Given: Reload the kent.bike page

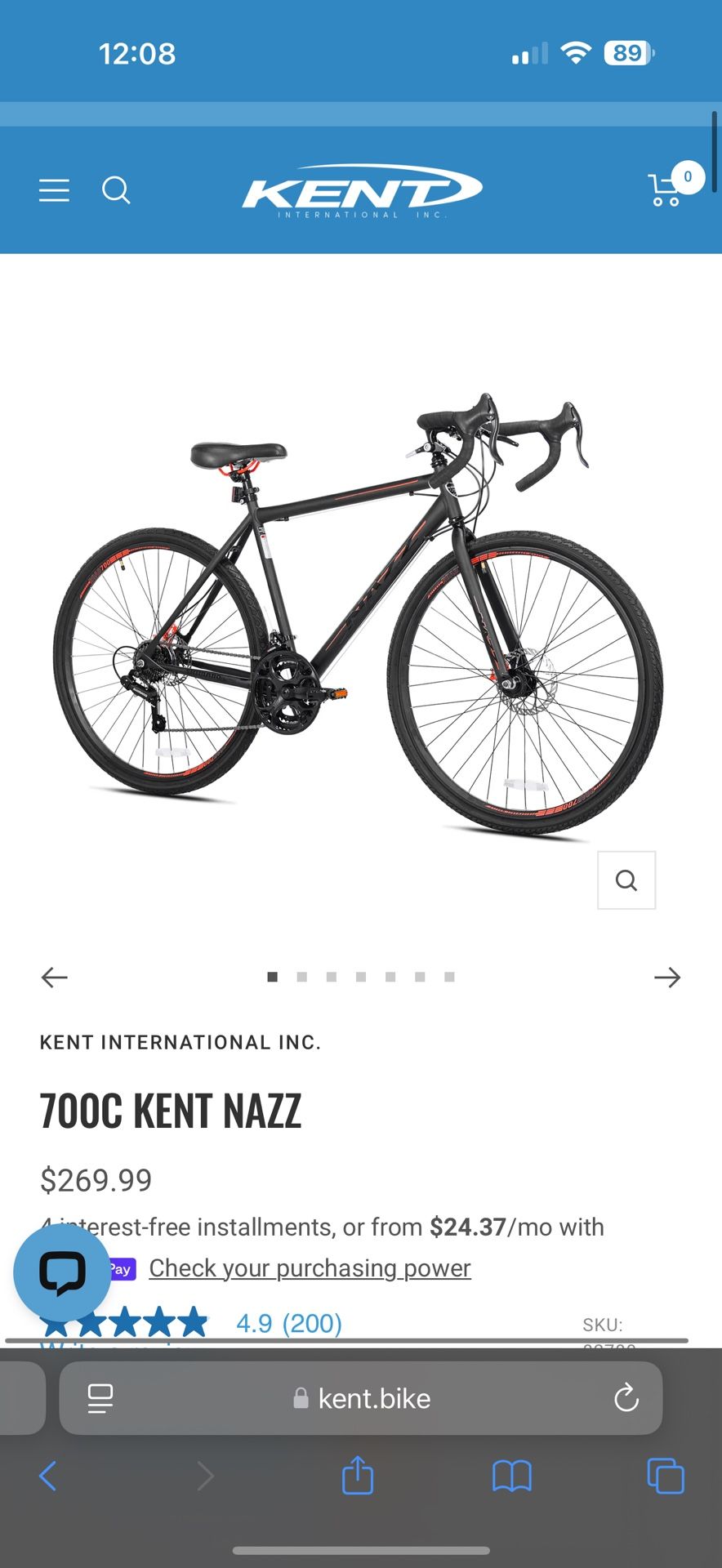Looking at the screenshot, I should 626,1398.
